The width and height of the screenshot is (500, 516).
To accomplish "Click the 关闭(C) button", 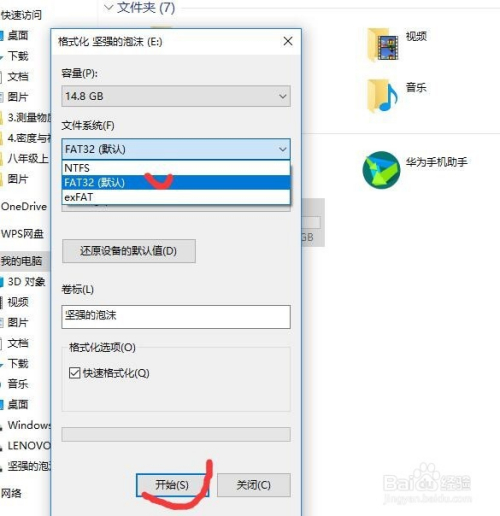I will coord(254,485).
